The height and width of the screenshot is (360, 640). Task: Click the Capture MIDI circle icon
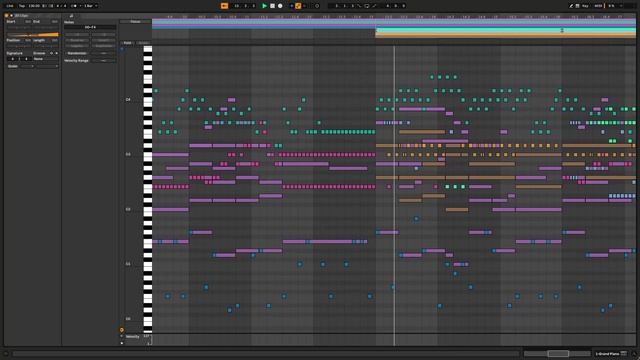click(317, 6)
